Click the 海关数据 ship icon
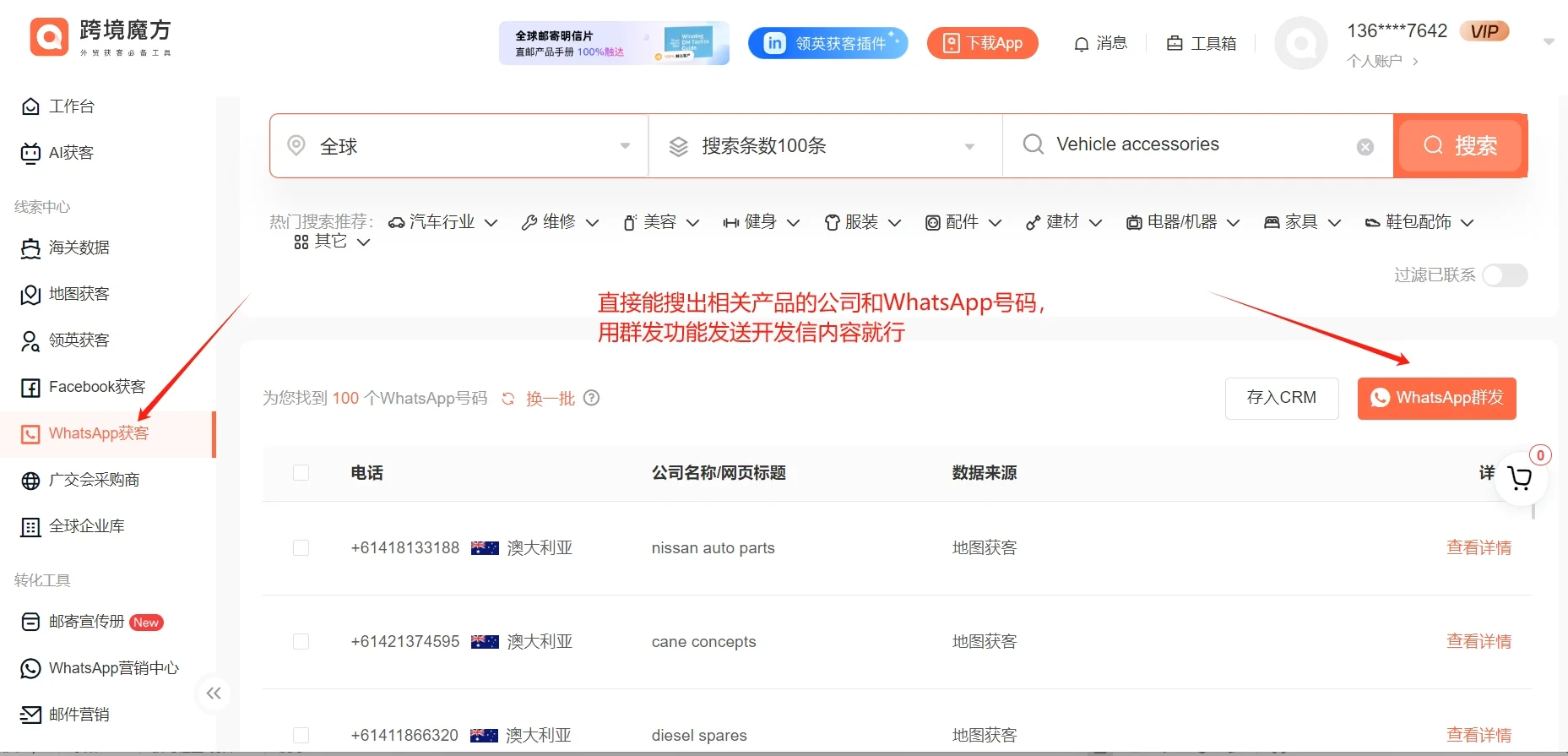Image resolution: width=1568 pixels, height=756 pixels. tap(30, 247)
